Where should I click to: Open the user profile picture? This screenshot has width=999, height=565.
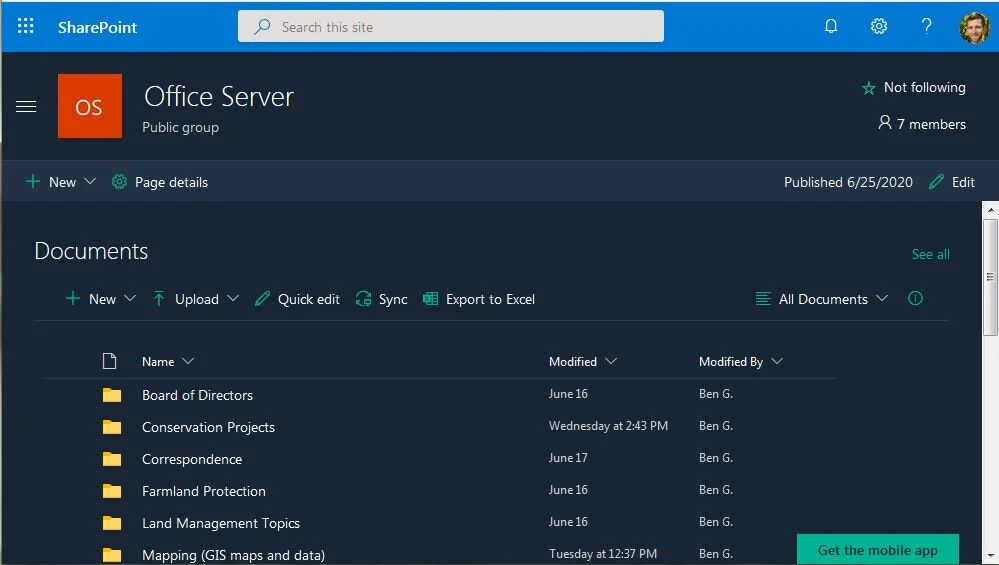(x=974, y=27)
